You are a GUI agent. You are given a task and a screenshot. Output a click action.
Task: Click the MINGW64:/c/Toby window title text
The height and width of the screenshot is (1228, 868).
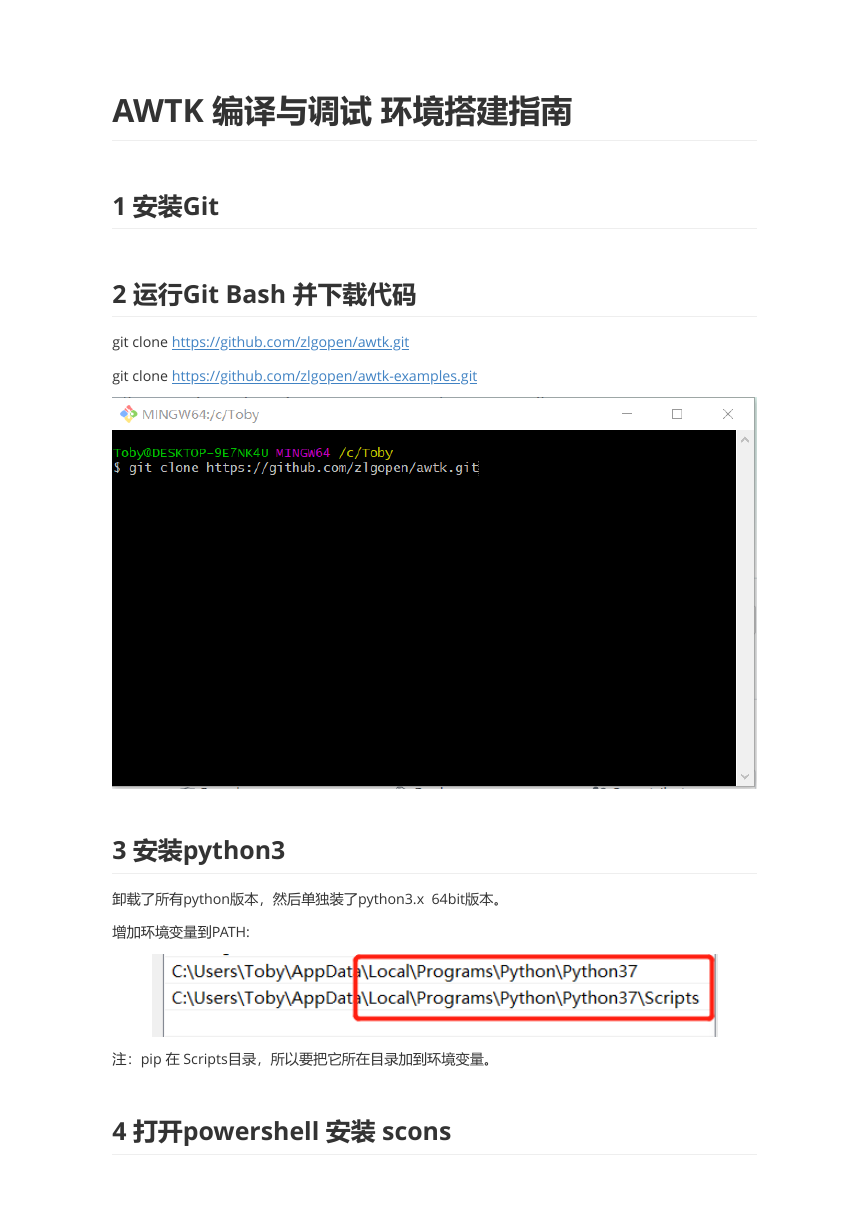(x=201, y=414)
